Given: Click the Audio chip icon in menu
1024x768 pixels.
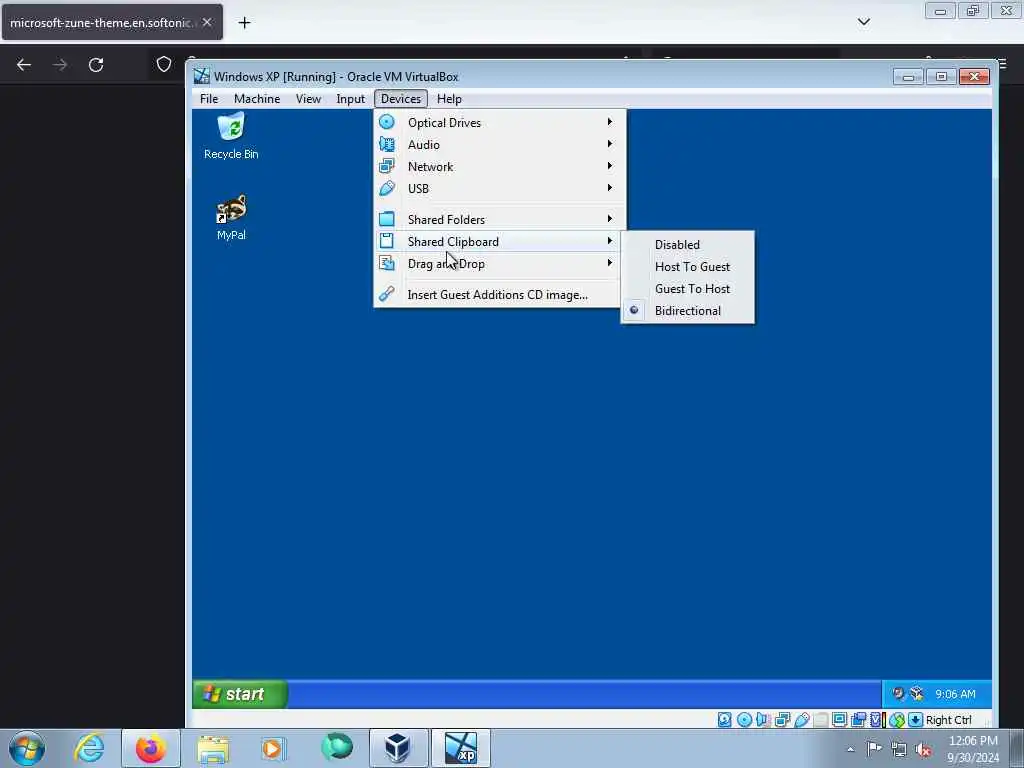Looking at the screenshot, I should (x=387, y=144).
